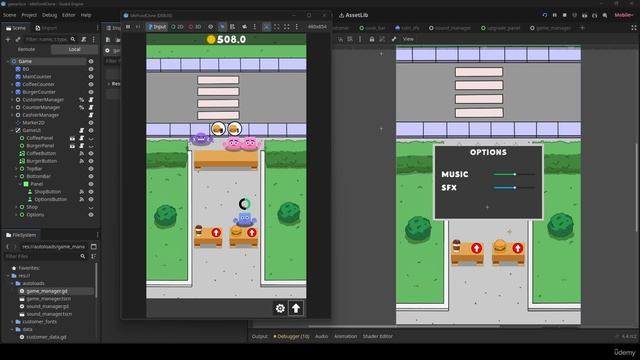Click the filesystem search magnifier icon
The image size is (640, 360).
tap(83, 256)
